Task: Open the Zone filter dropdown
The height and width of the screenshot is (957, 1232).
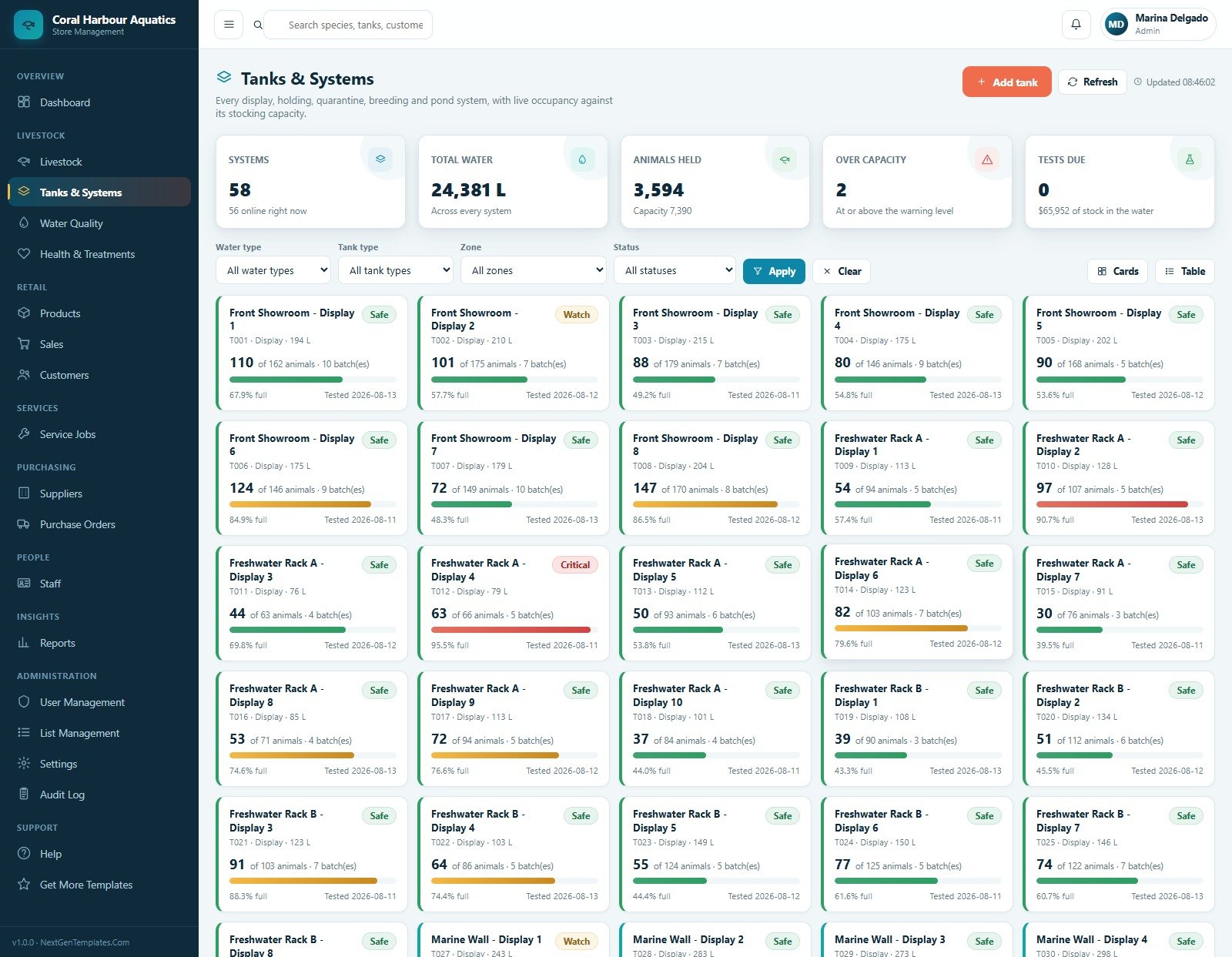Action: (x=534, y=270)
